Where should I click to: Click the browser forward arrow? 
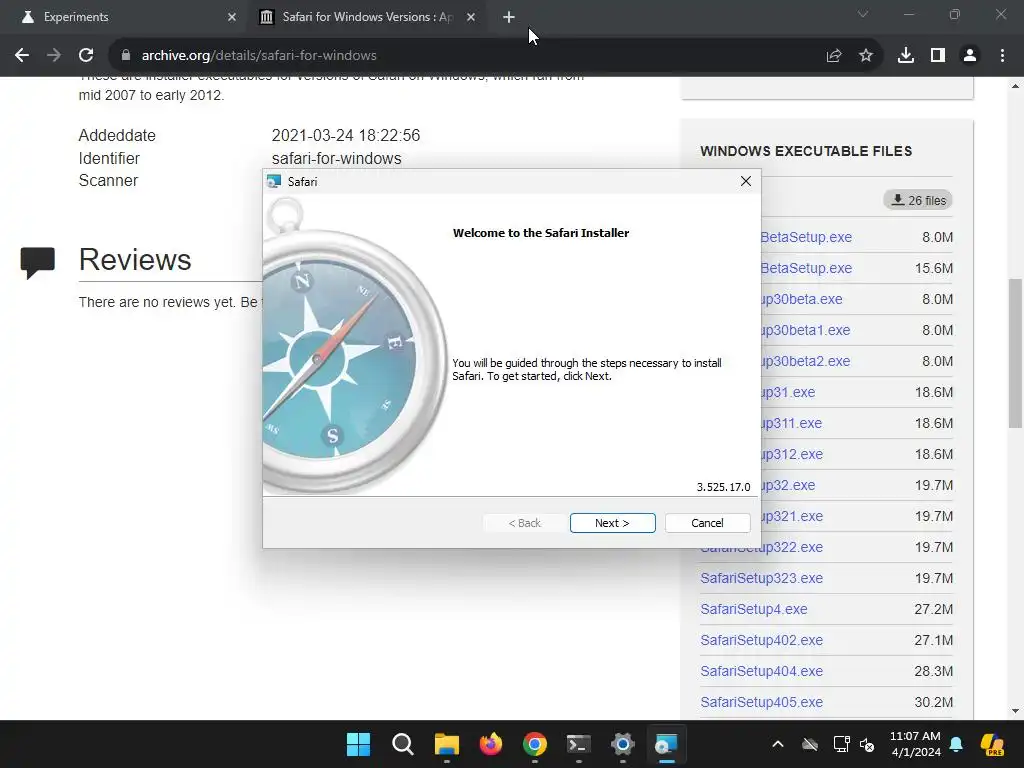tap(54, 56)
